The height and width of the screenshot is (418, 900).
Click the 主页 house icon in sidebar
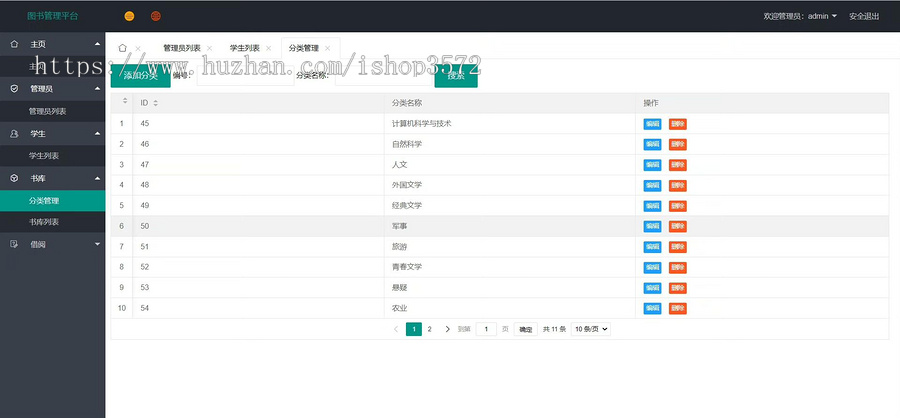click(14, 44)
